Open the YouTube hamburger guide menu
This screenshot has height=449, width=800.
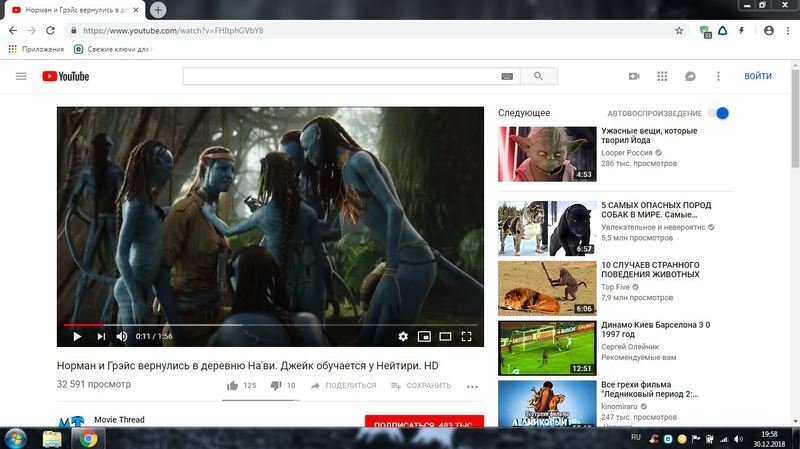pyautogui.click(x=21, y=76)
